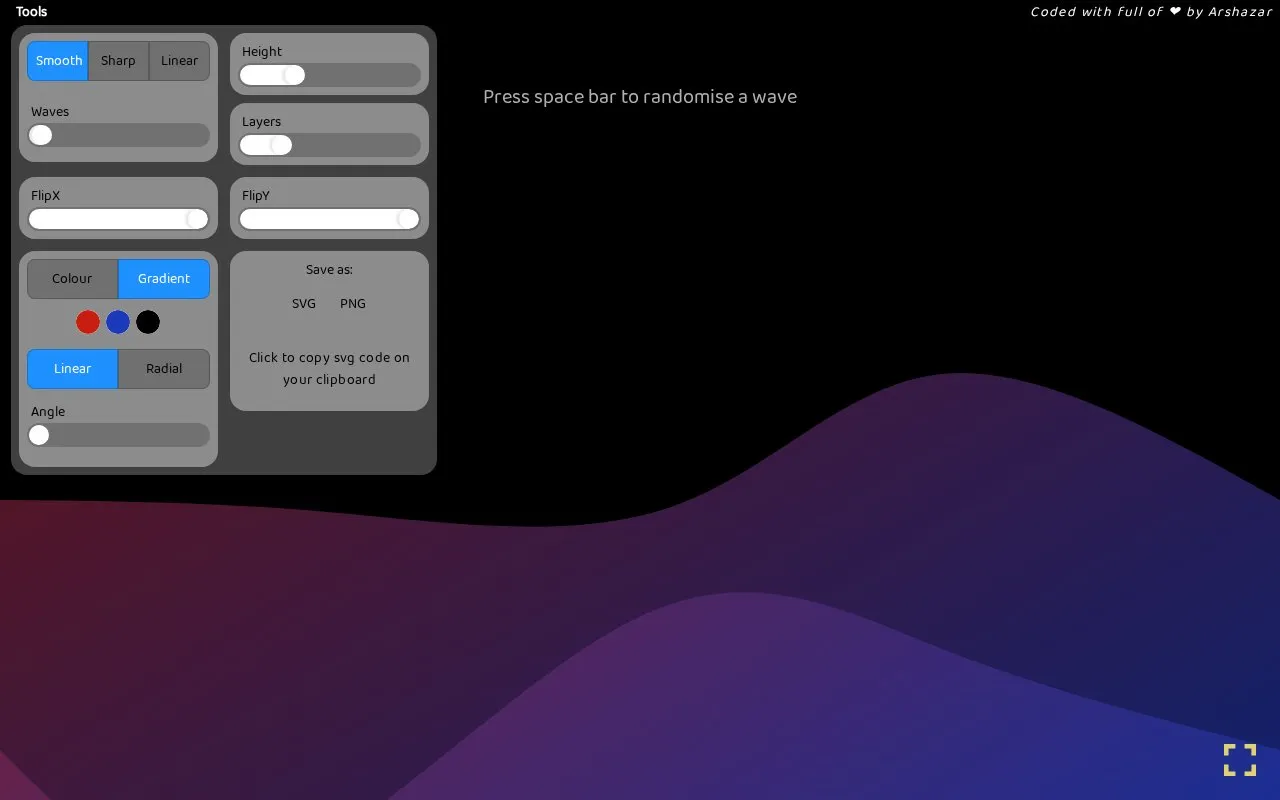The image size is (1280, 800).
Task: Switch fill mode to Colour
Action: 72,279
